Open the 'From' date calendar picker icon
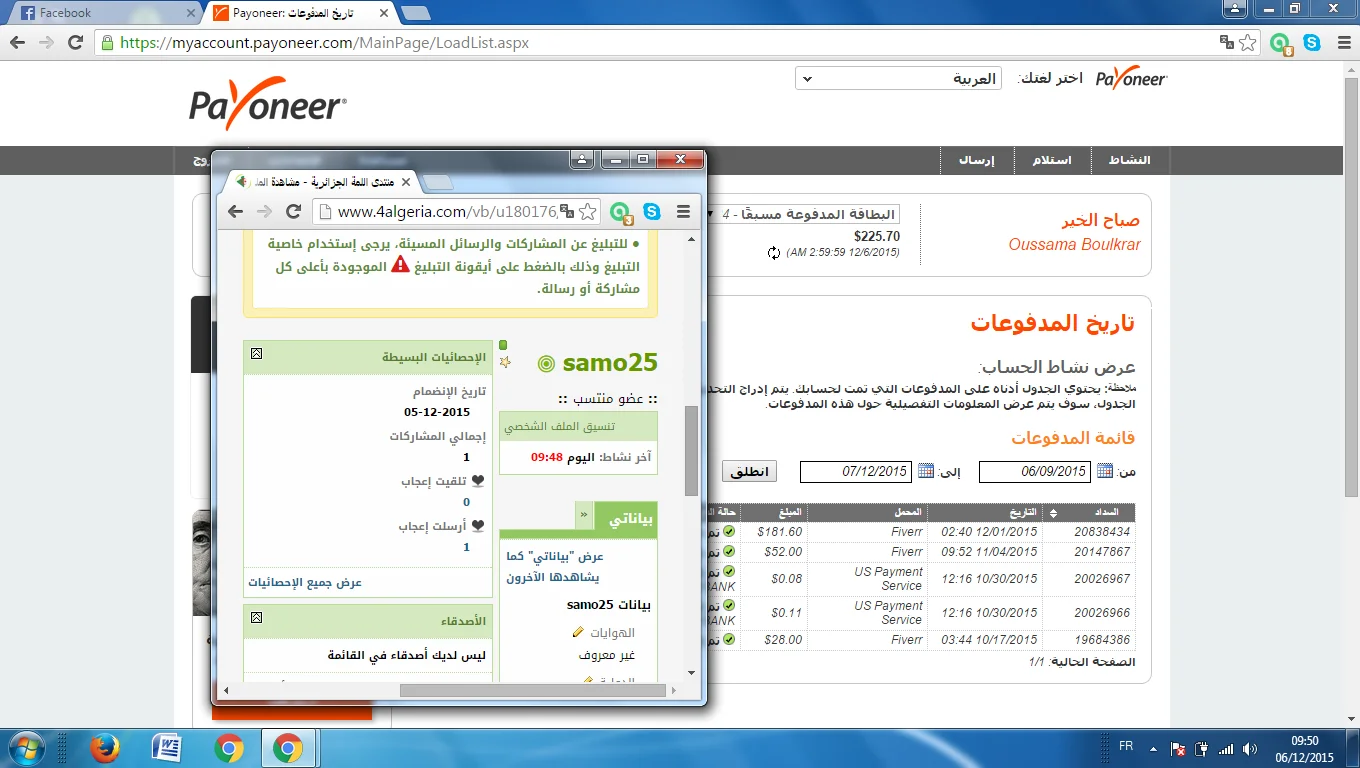Viewport: 1360px width, 768px height. (1105, 471)
